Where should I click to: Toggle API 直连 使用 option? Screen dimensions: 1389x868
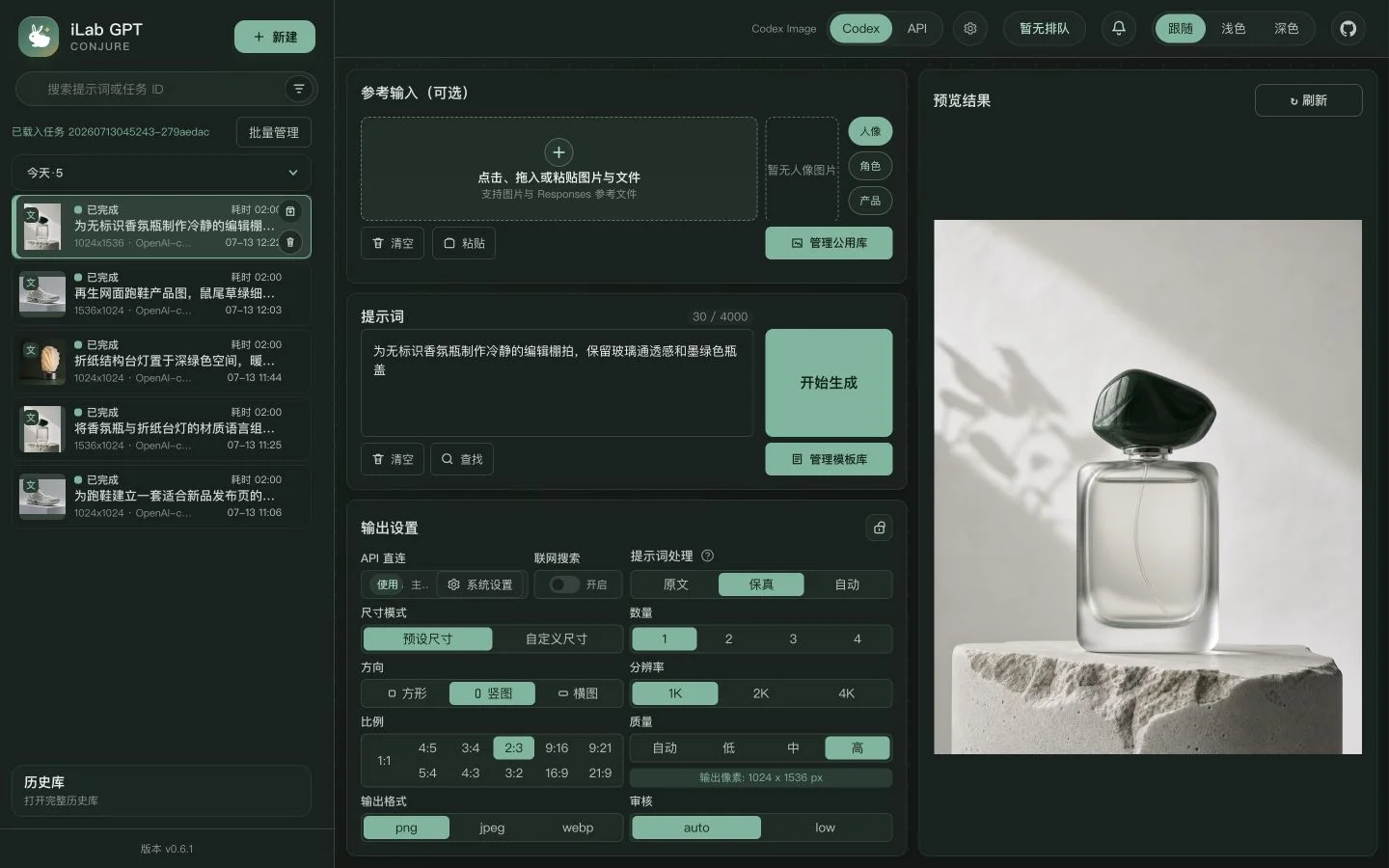click(387, 584)
